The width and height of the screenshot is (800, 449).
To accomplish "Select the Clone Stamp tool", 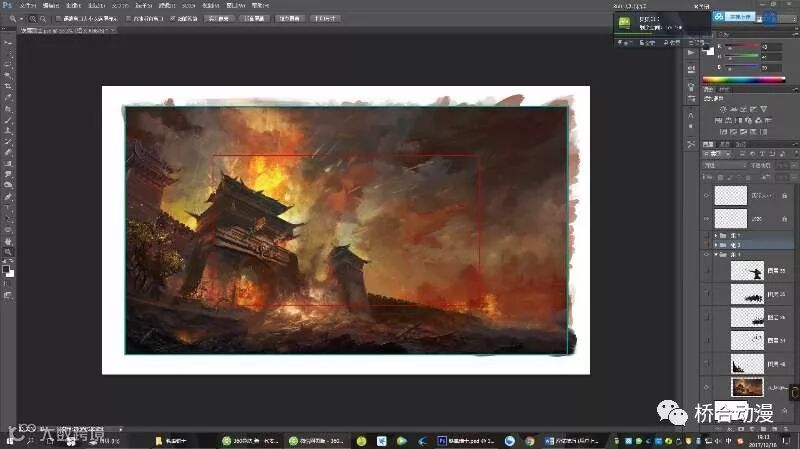I will coord(8,131).
